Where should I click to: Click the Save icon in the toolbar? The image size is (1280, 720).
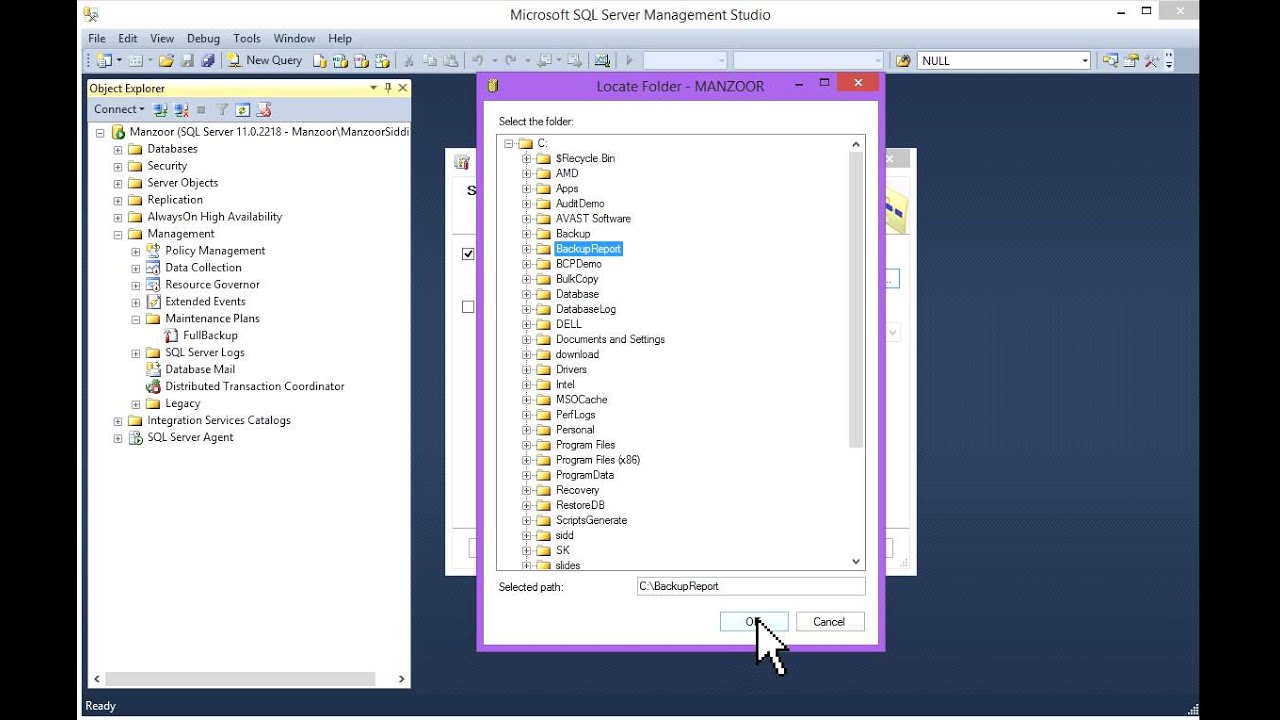[187, 60]
